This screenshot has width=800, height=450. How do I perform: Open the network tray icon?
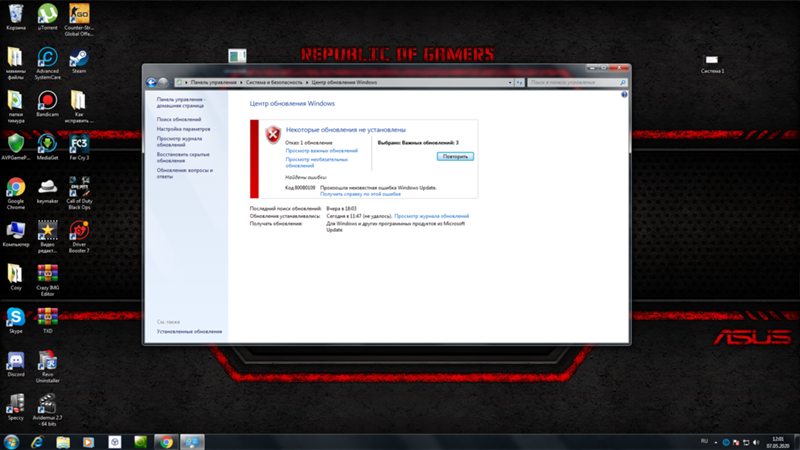746,442
